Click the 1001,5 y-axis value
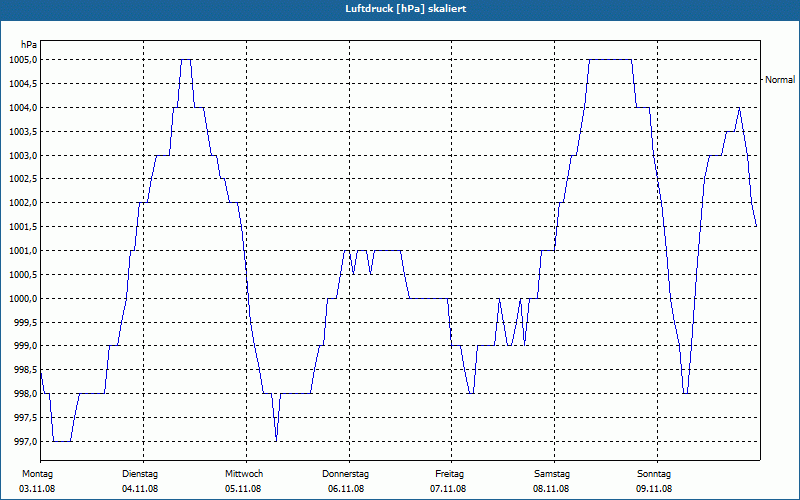This screenshot has height=500, width=800. tap(23, 227)
